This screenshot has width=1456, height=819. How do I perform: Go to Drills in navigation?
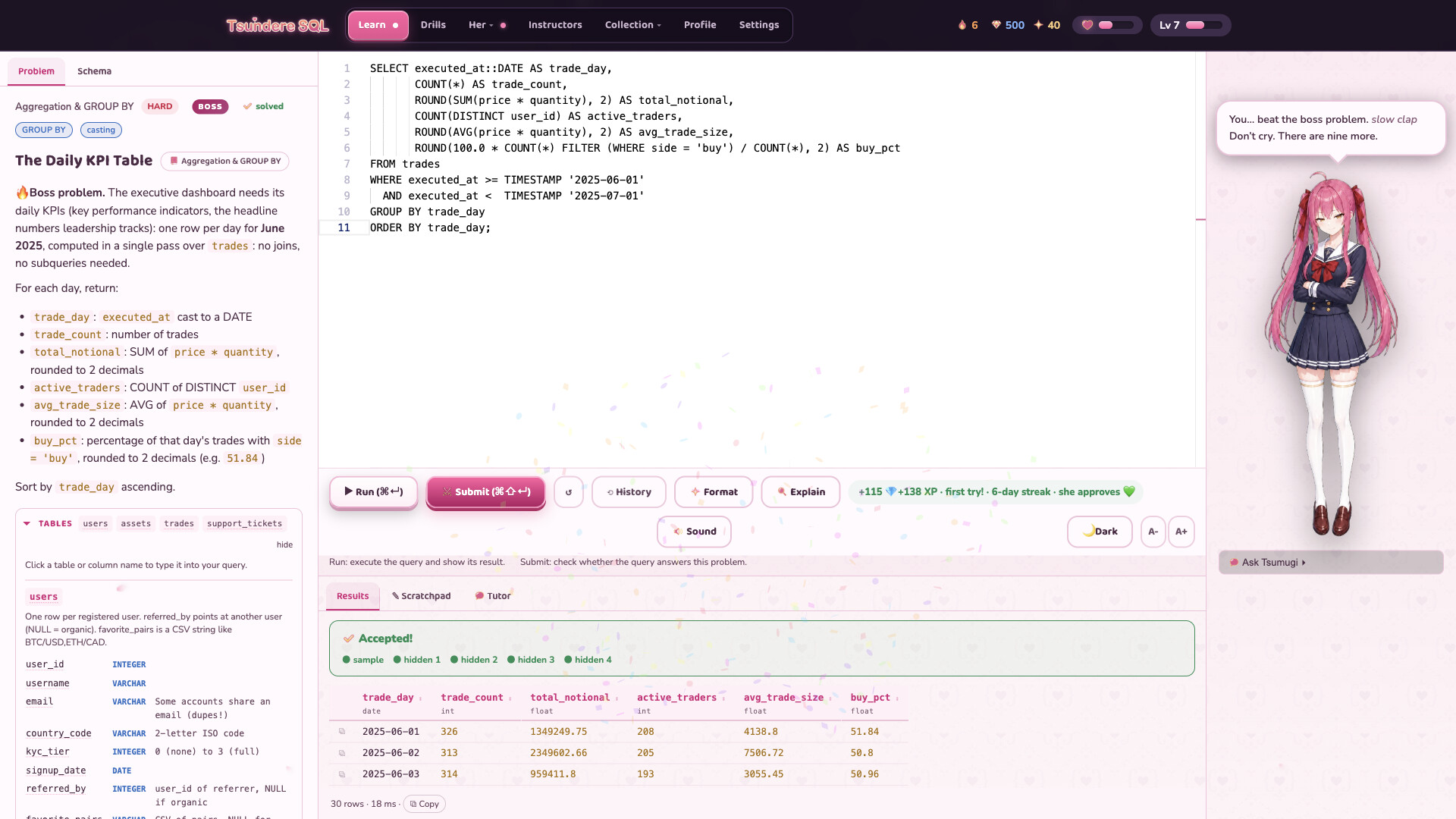(433, 25)
